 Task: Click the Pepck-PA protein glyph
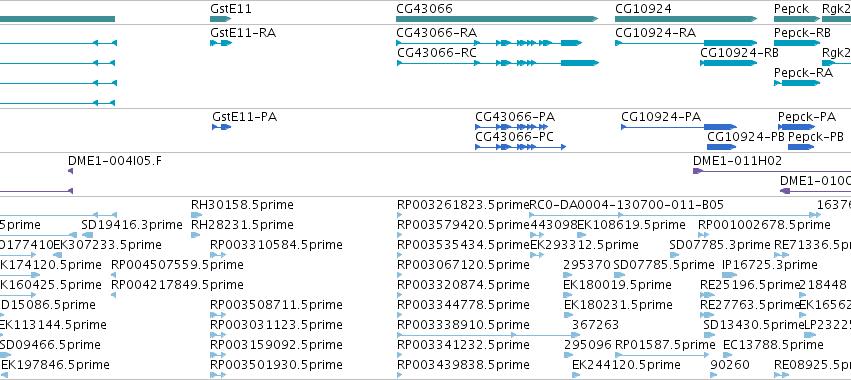796,127
